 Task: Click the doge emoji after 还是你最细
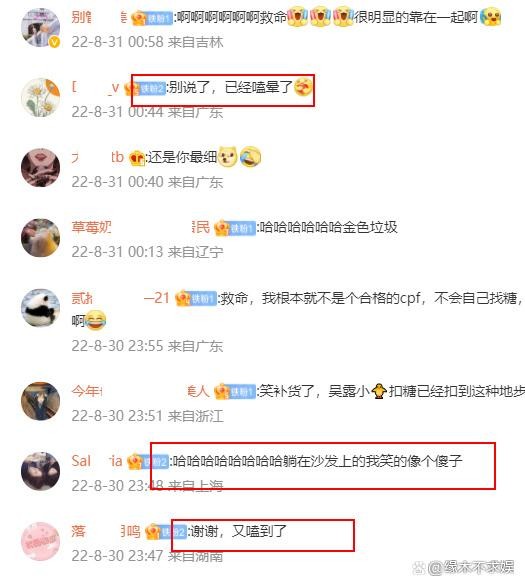228,157
